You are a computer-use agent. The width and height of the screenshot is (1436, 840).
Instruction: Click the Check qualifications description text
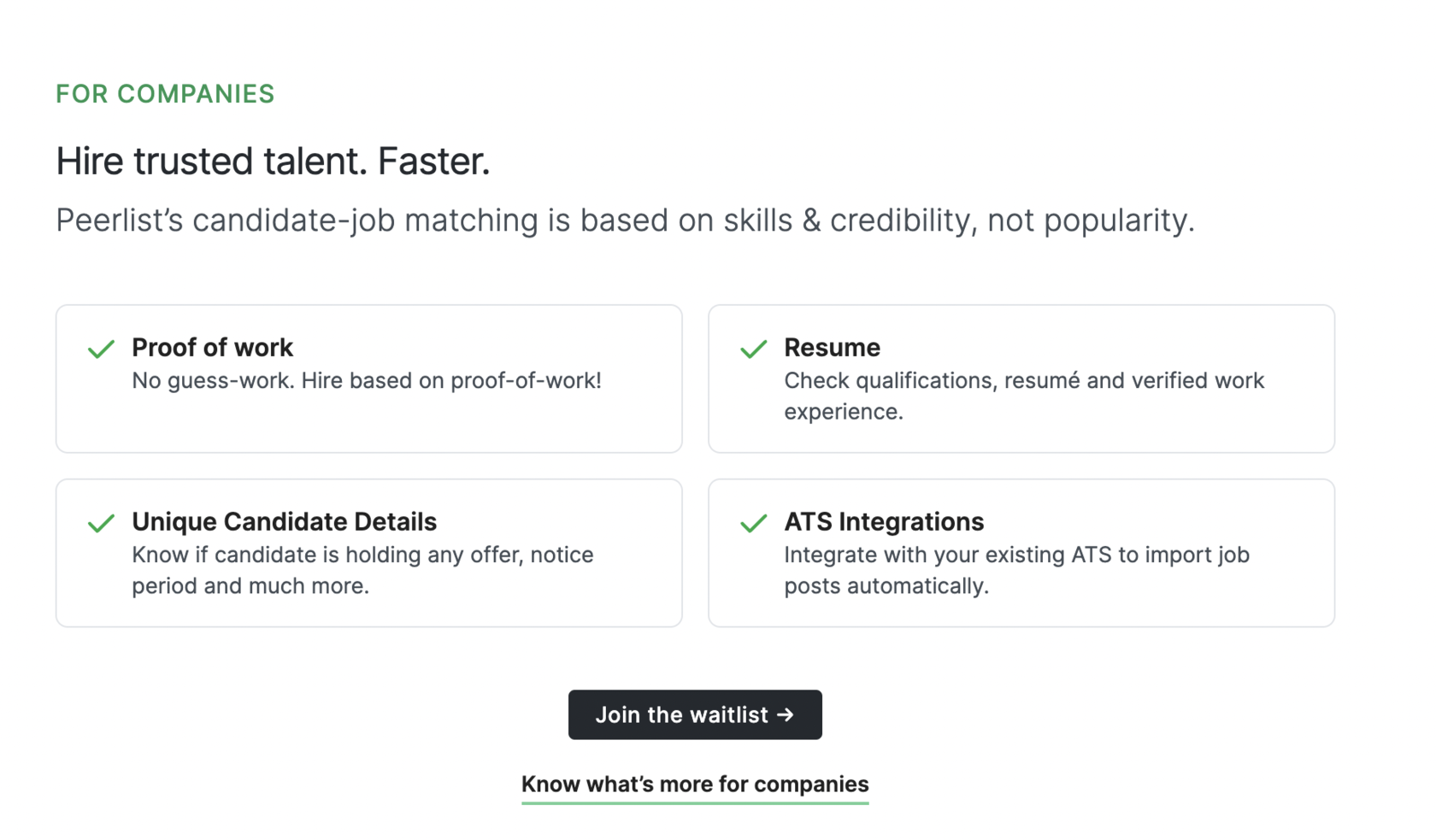(1024, 396)
